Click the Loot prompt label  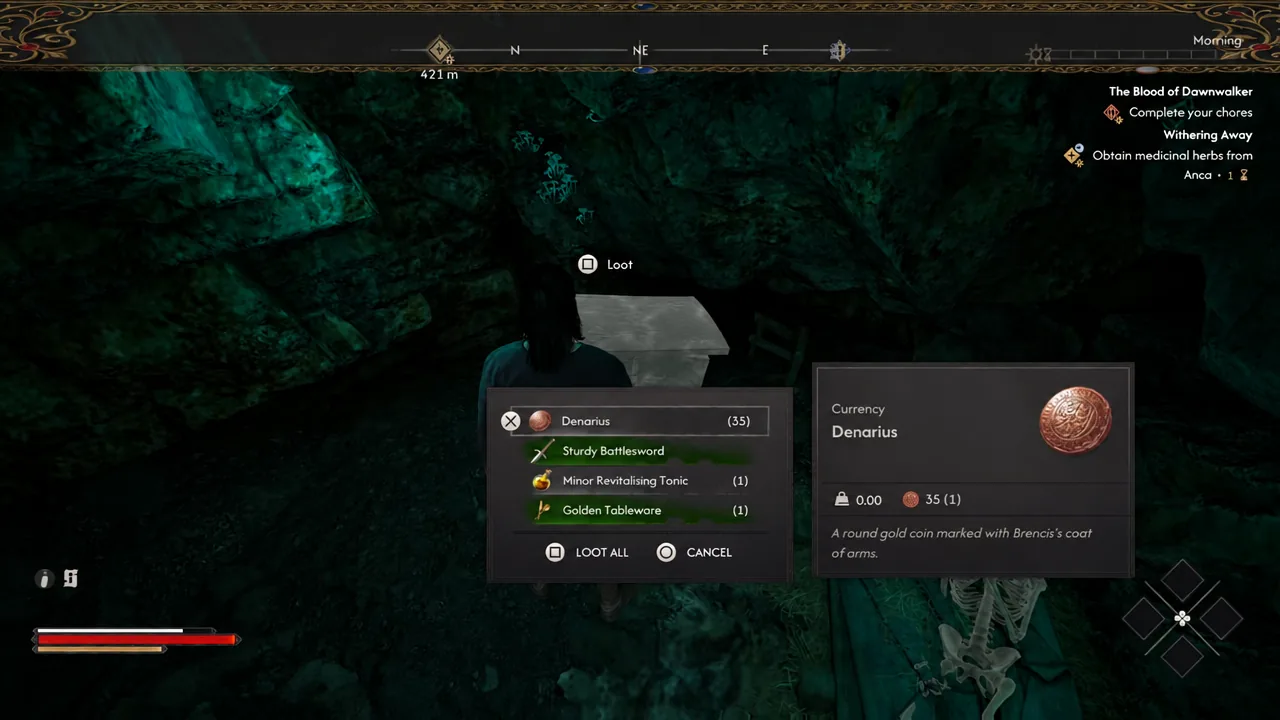620,264
